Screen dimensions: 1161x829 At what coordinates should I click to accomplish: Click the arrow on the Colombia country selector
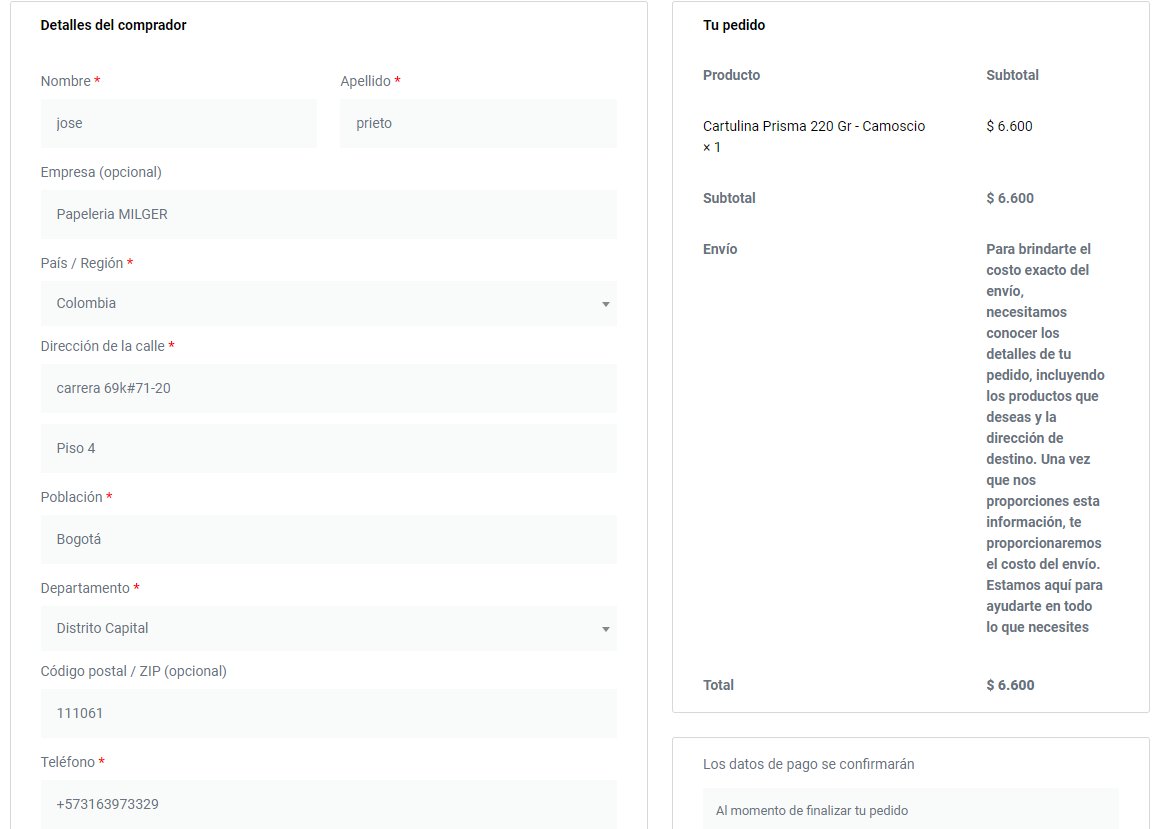[605, 304]
